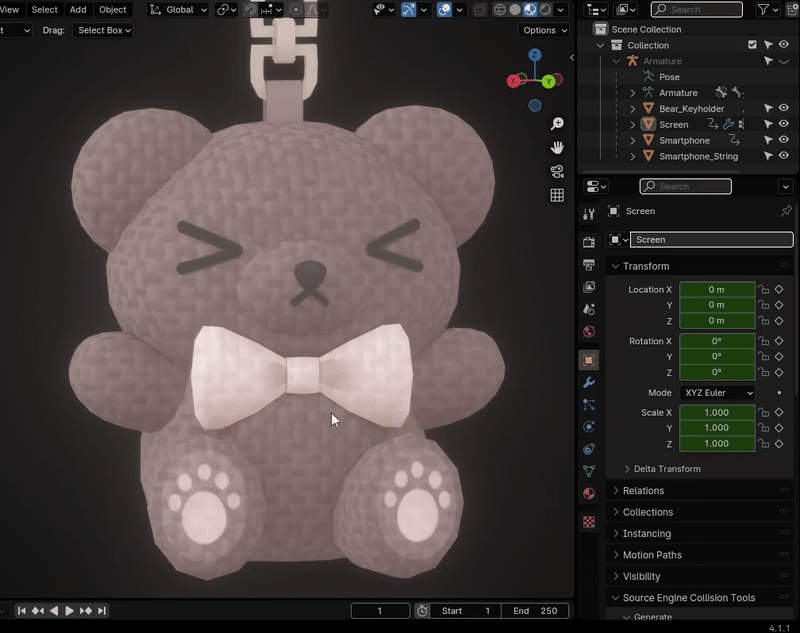The image size is (800, 633).
Task: Open the Particles properties tab
Action: (x=589, y=404)
